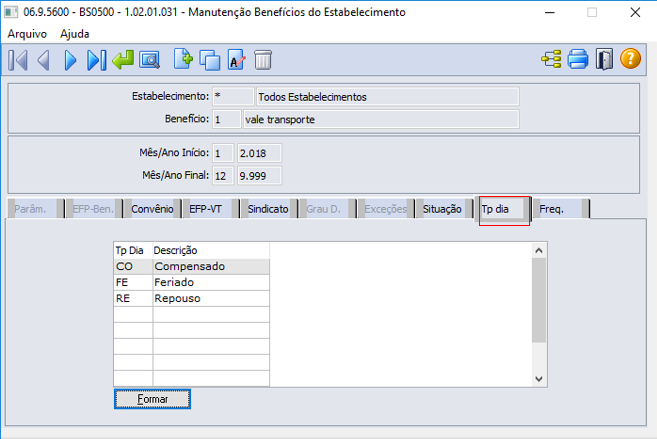Select the Sindicato tab
657x439 pixels.
coord(269,209)
